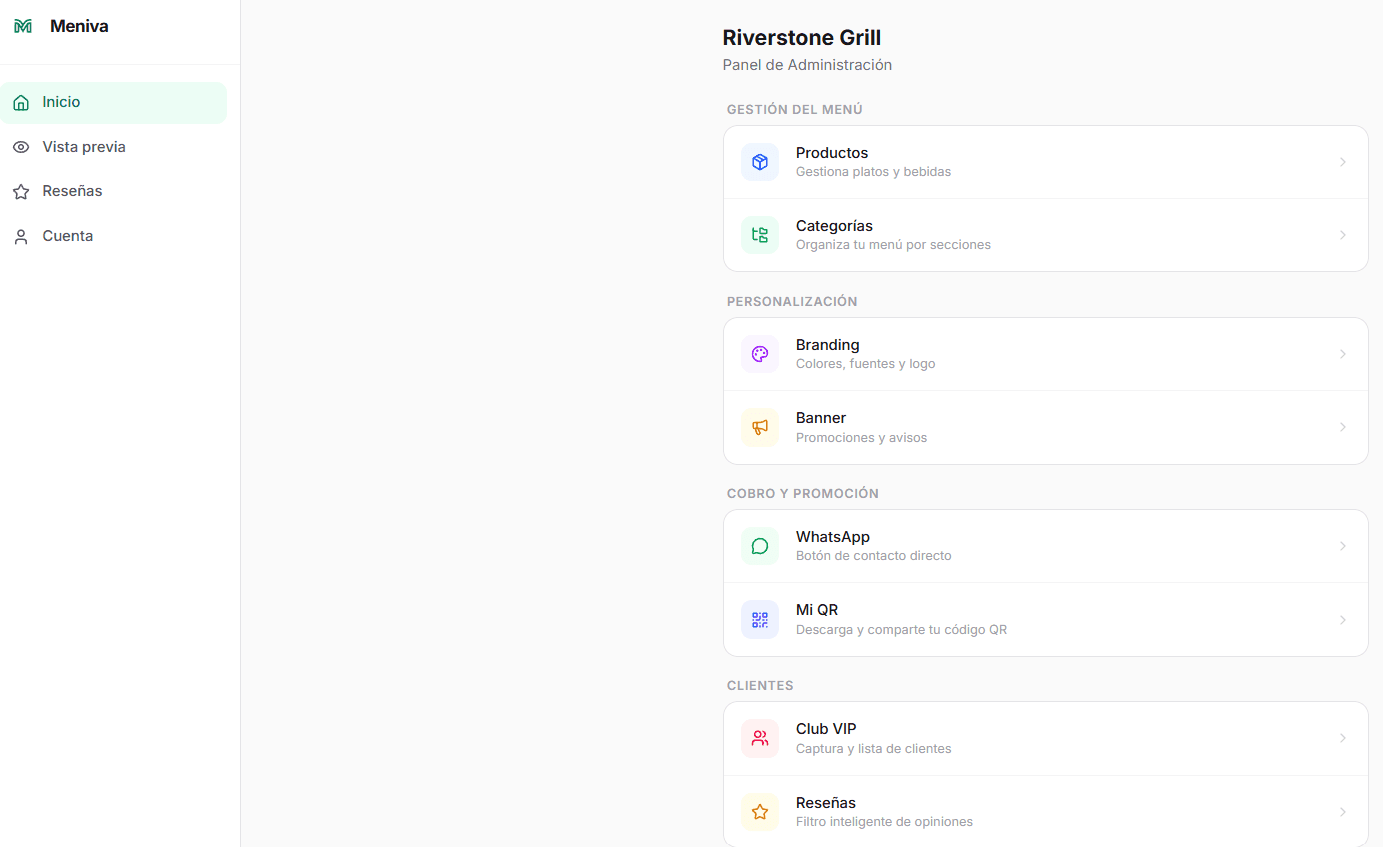Open the Reseñas title link in Clientes card
This screenshot has width=1383, height=847.
pos(826,803)
